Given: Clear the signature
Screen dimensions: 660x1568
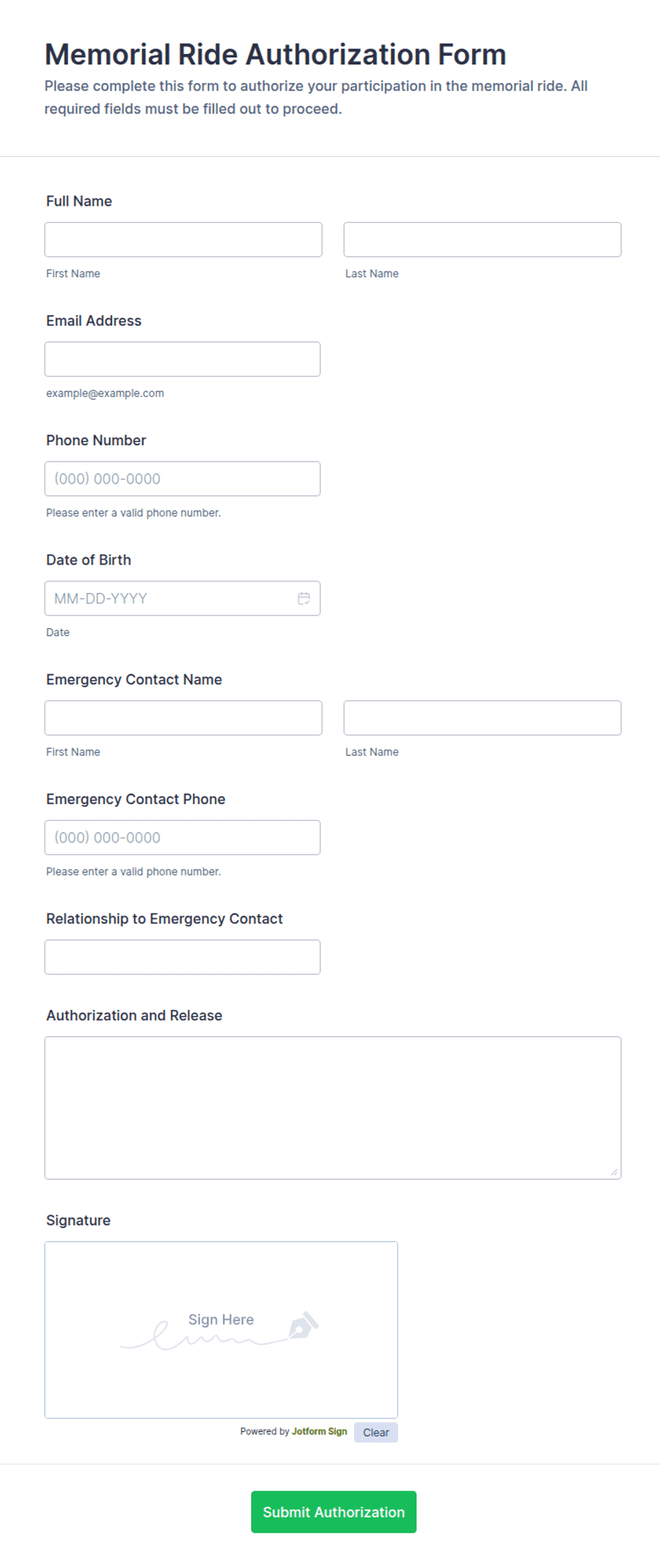Looking at the screenshot, I should 376,1433.
